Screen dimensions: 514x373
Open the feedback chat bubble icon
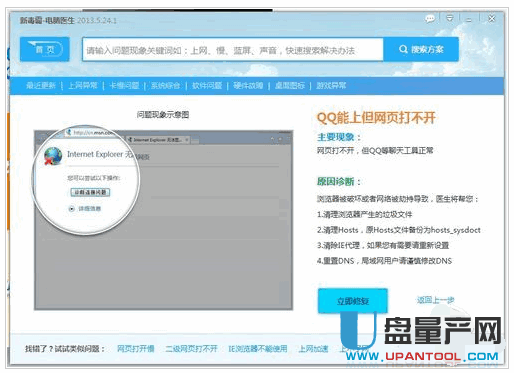click(430, 19)
